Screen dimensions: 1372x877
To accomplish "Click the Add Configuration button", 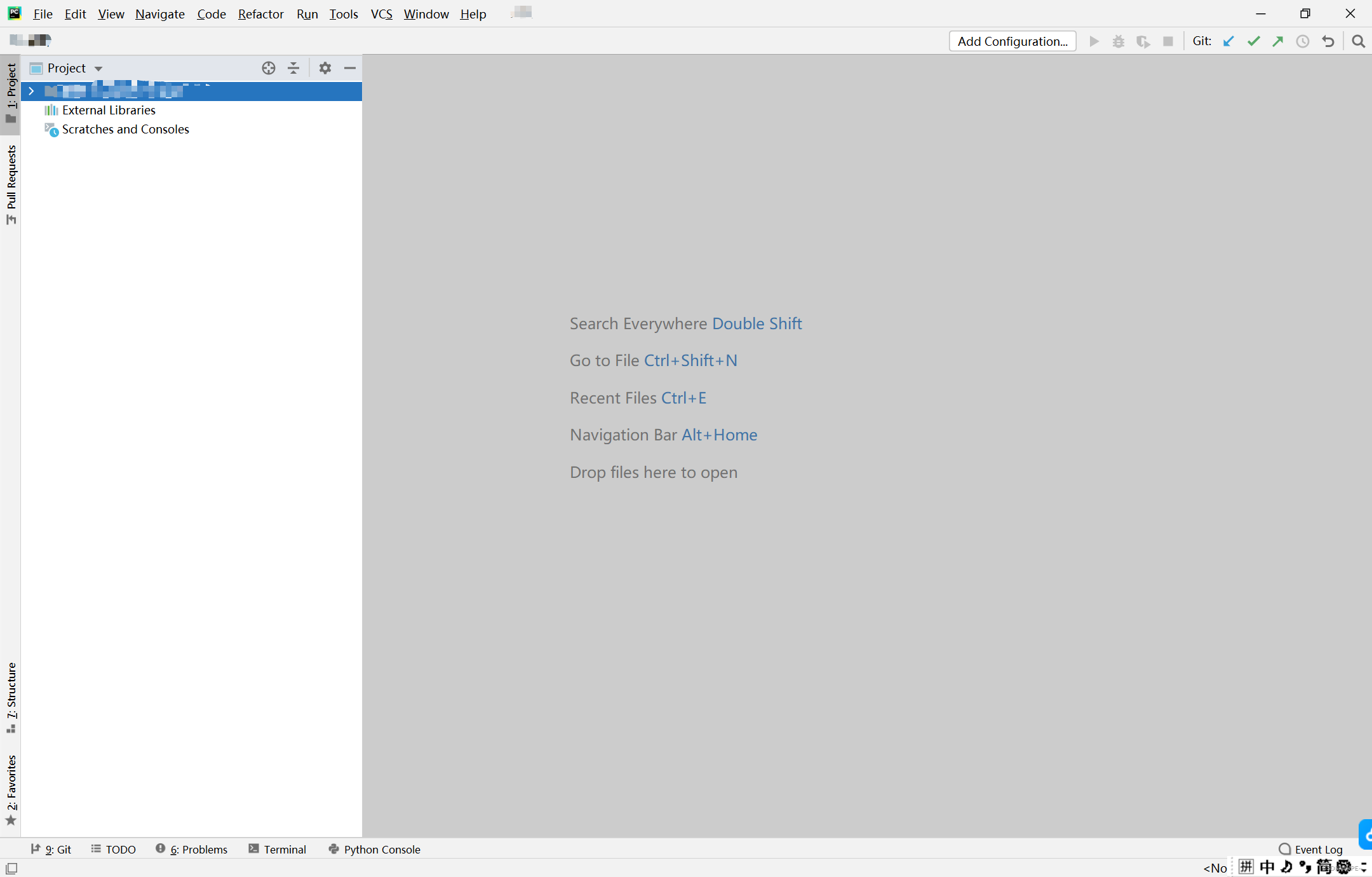I will coord(1012,41).
